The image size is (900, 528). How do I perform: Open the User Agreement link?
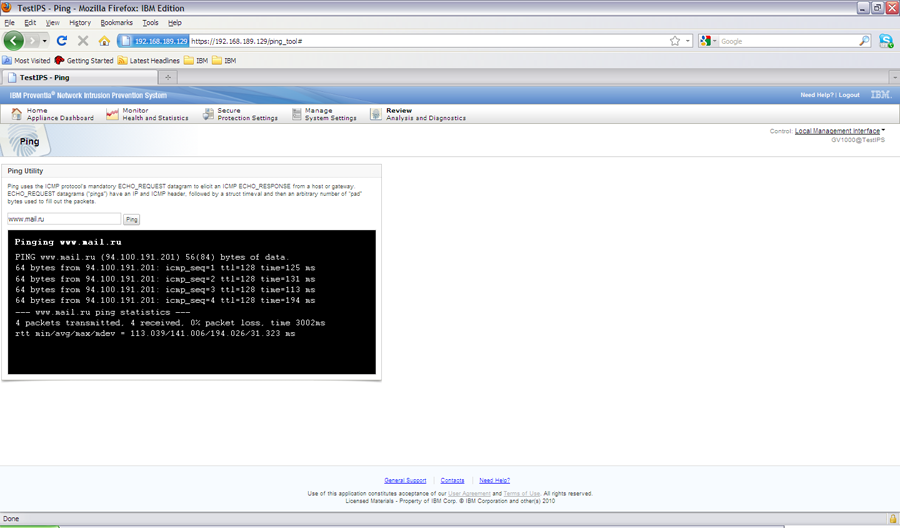click(x=469, y=494)
